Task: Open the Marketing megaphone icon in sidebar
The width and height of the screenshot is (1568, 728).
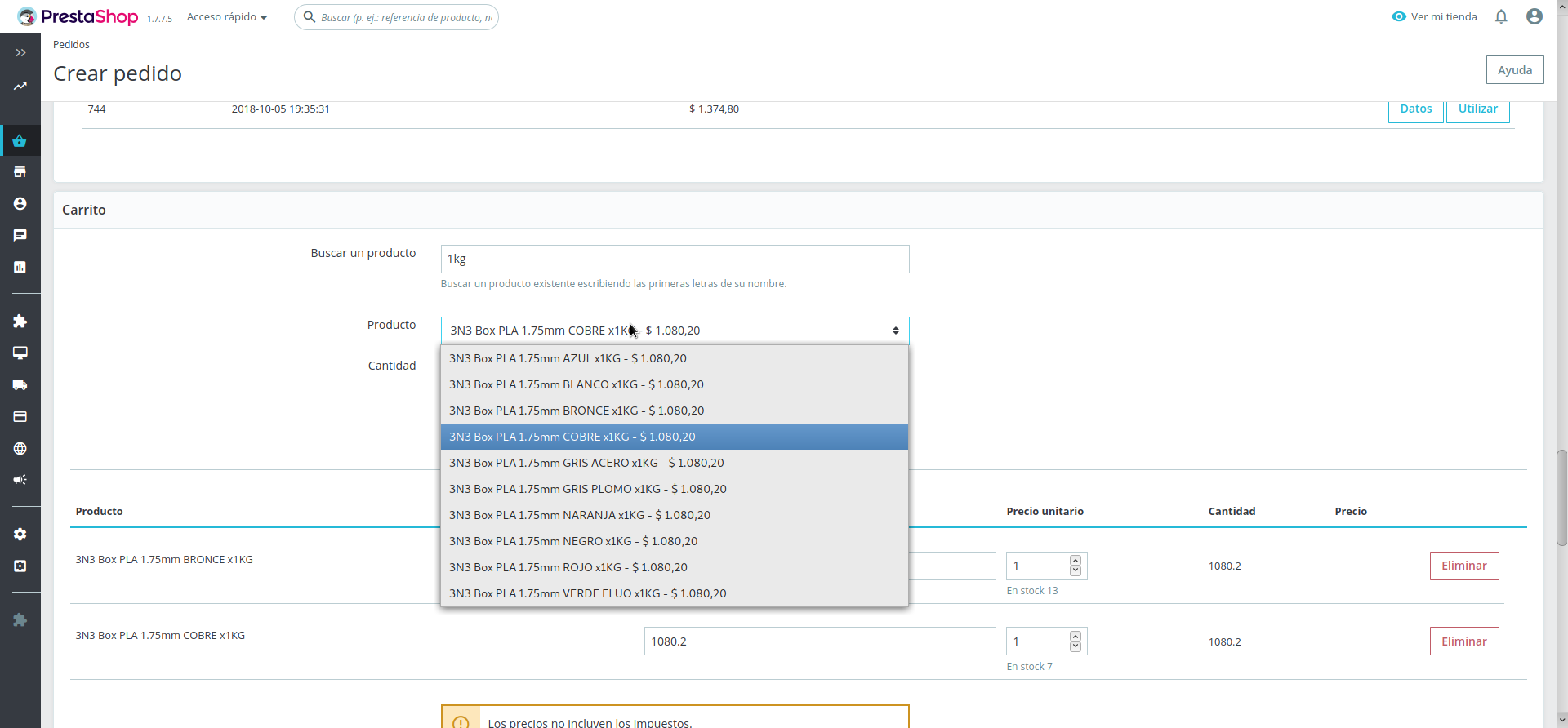Action: [20, 480]
